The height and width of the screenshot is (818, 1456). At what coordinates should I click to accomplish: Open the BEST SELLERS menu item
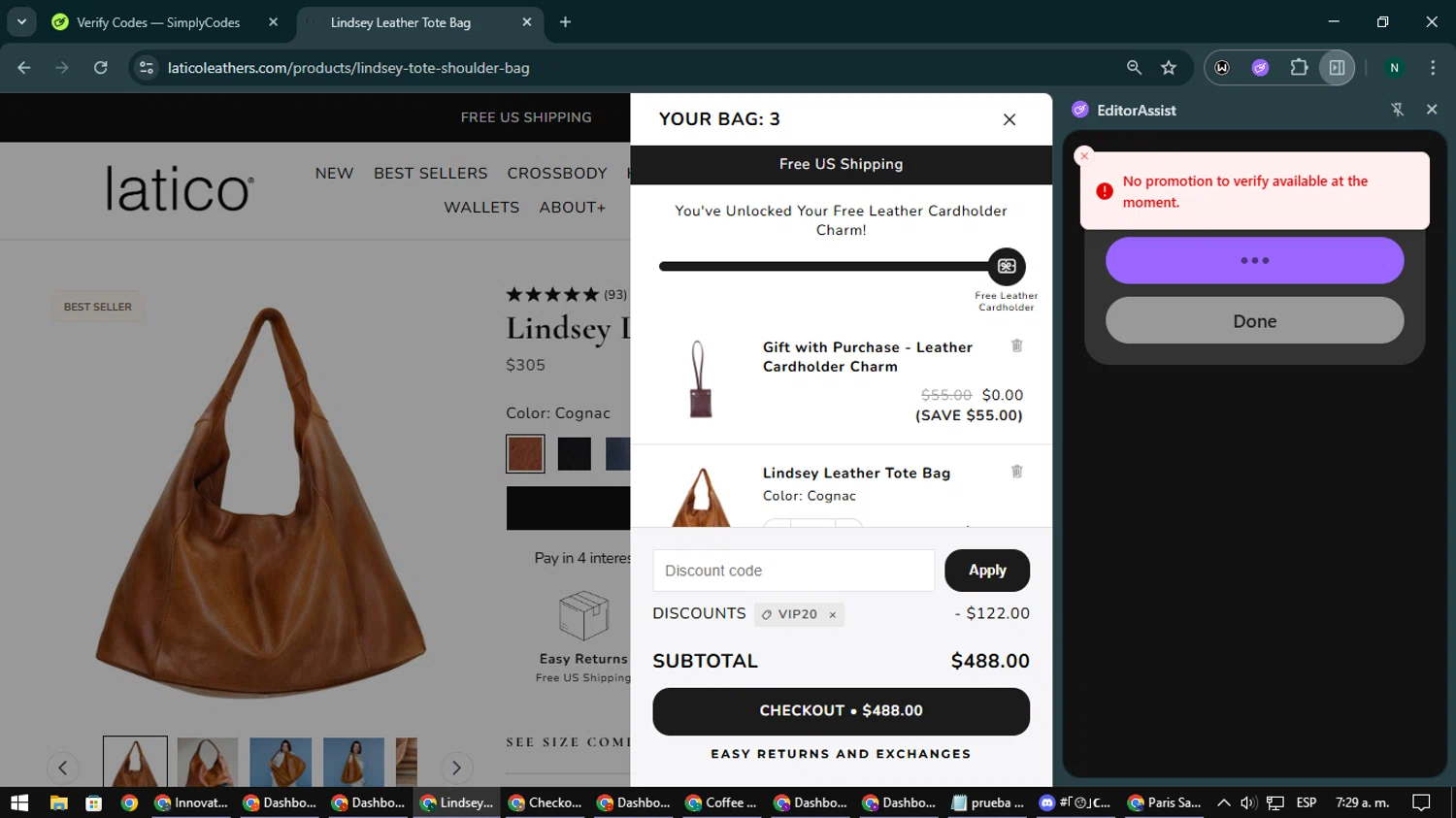(431, 174)
